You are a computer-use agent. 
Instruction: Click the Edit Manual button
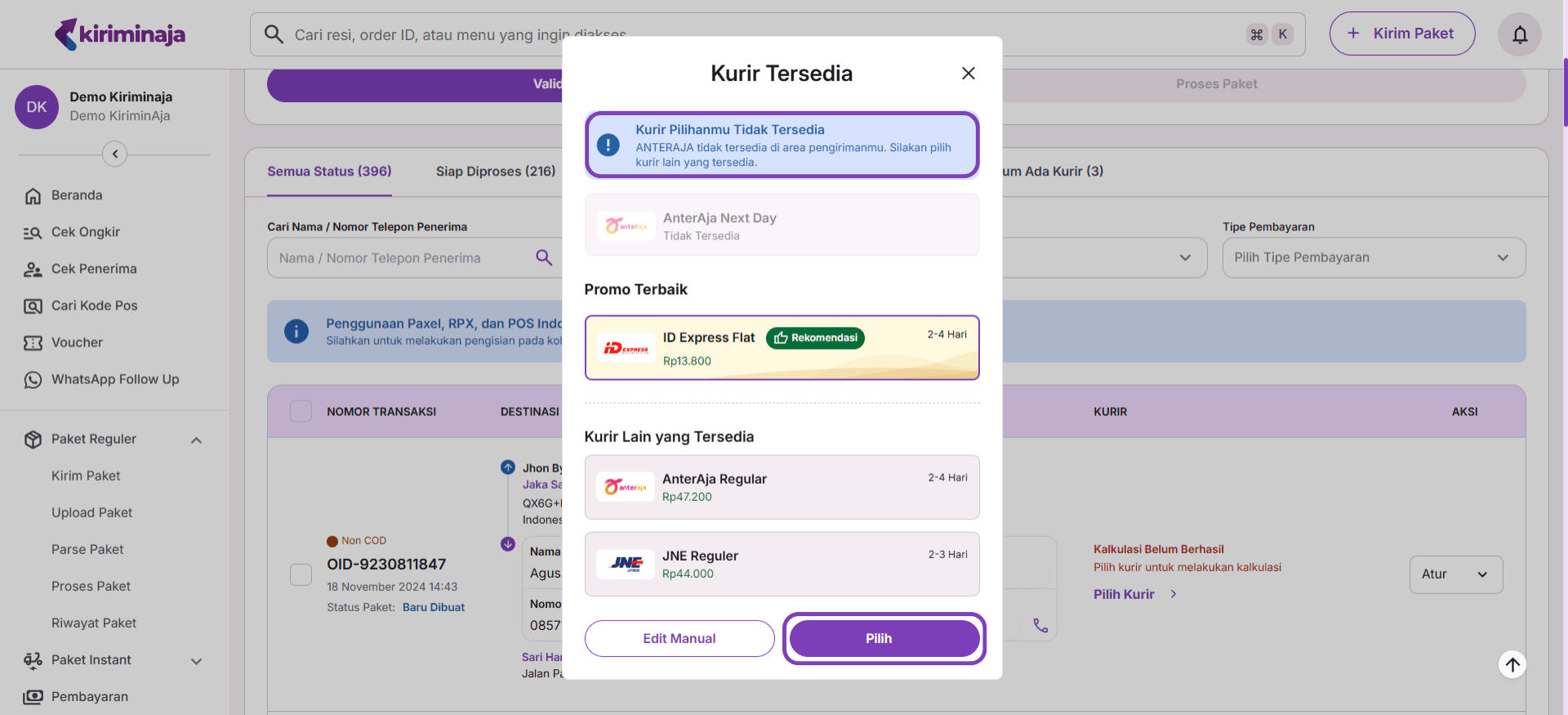[679, 638]
